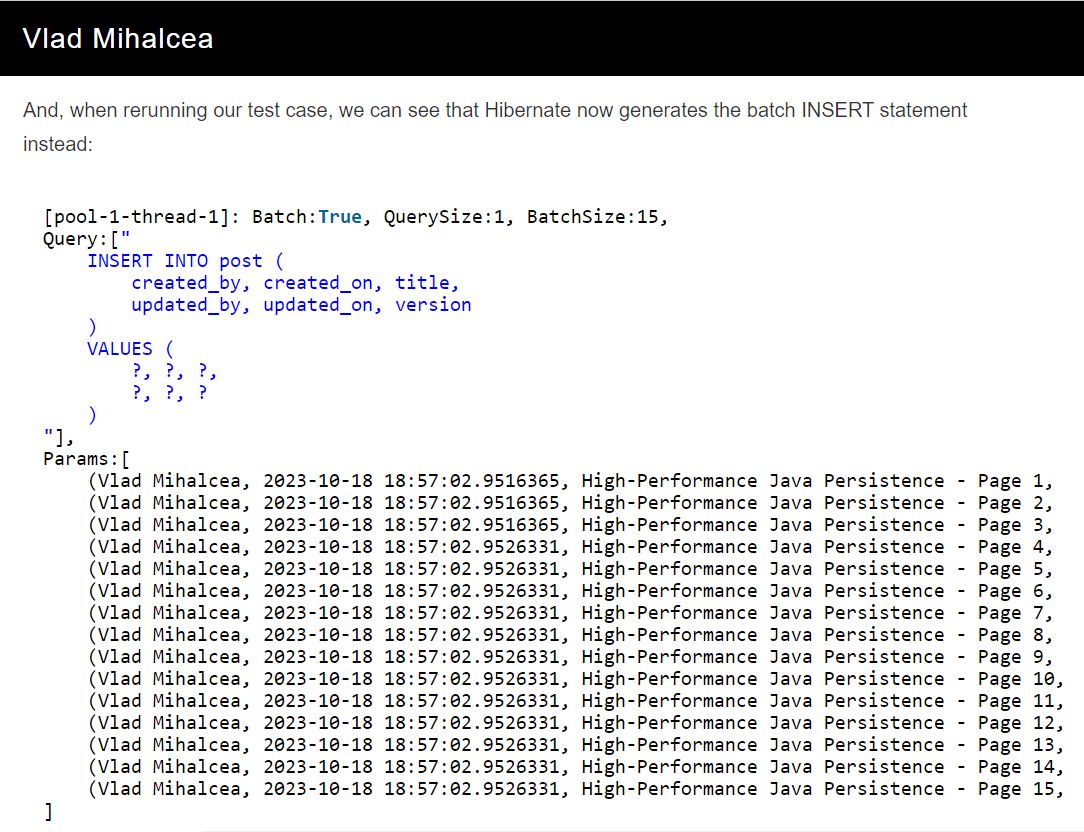The image size is (1084, 832).
Task: Click the Page 1 parameter row
Action: pyautogui.click(x=570, y=481)
